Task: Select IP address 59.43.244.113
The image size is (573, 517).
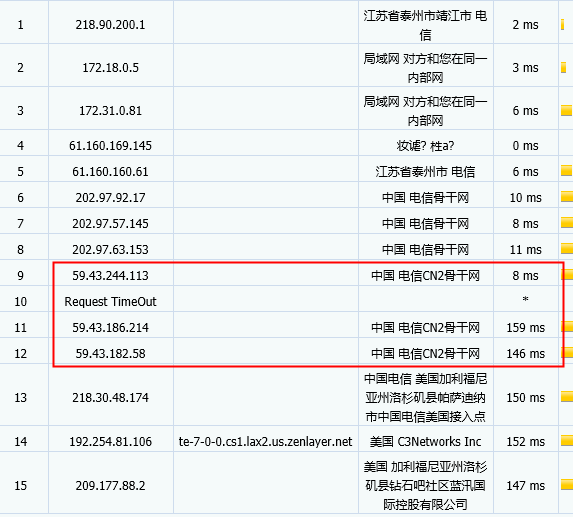Action: click(x=110, y=275)
